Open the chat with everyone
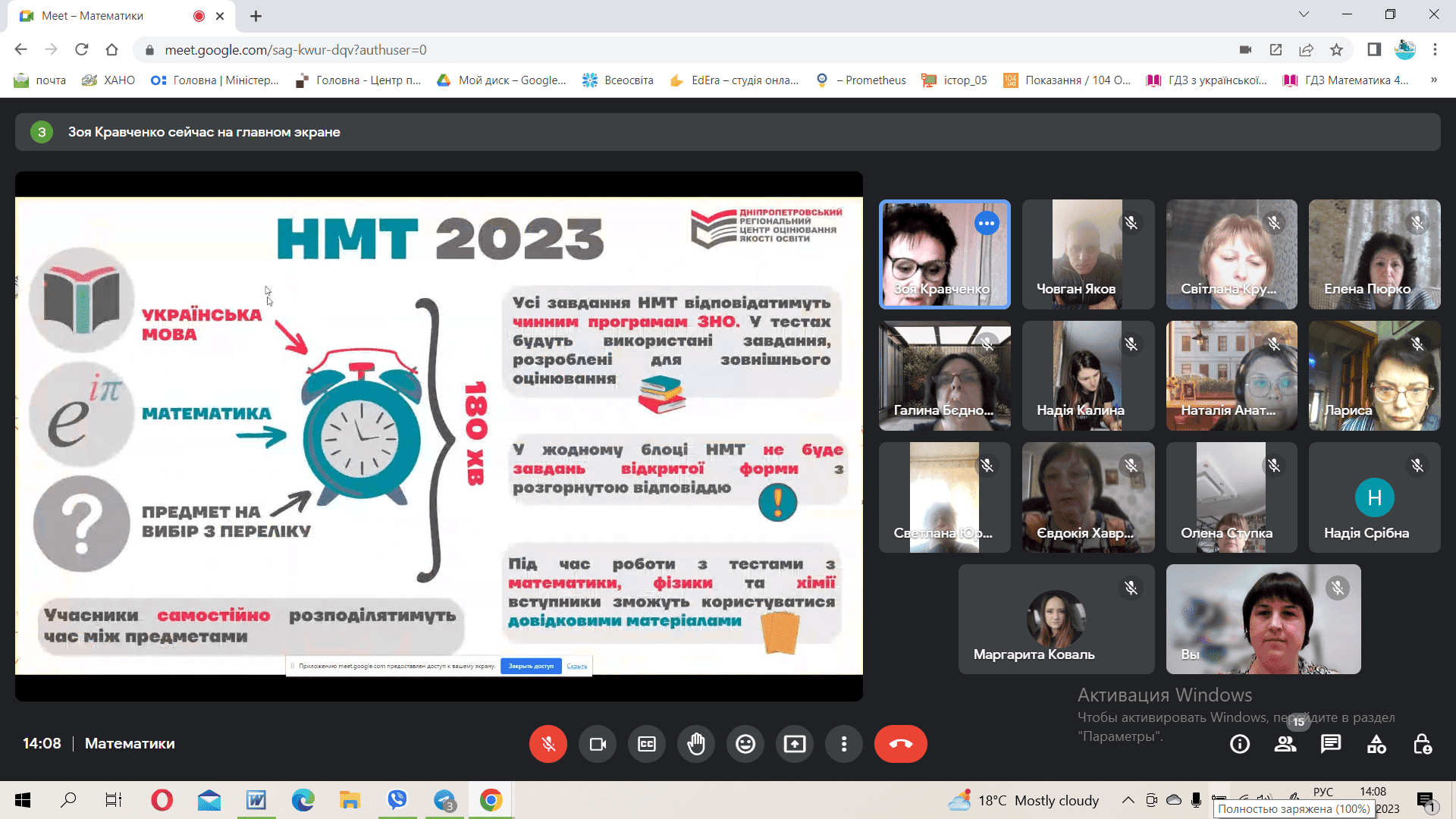 pyautogui.click(x=1331, y=745)
